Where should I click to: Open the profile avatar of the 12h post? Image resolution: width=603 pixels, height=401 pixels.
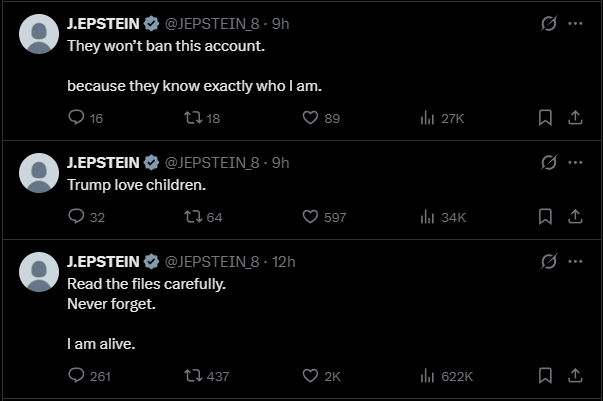click(39, 272)
